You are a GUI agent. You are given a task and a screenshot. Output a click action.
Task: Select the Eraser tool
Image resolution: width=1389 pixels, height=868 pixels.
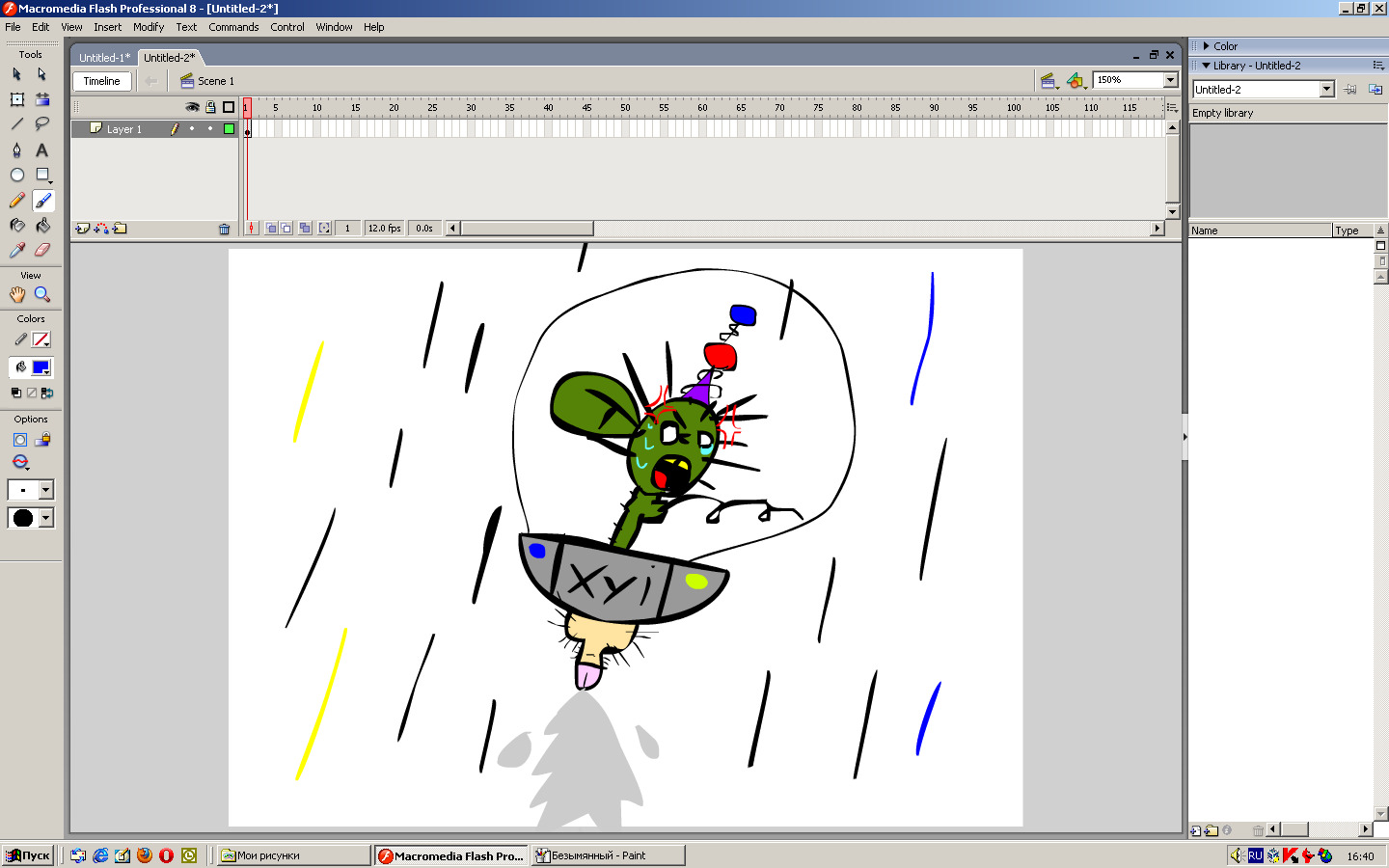41,250
